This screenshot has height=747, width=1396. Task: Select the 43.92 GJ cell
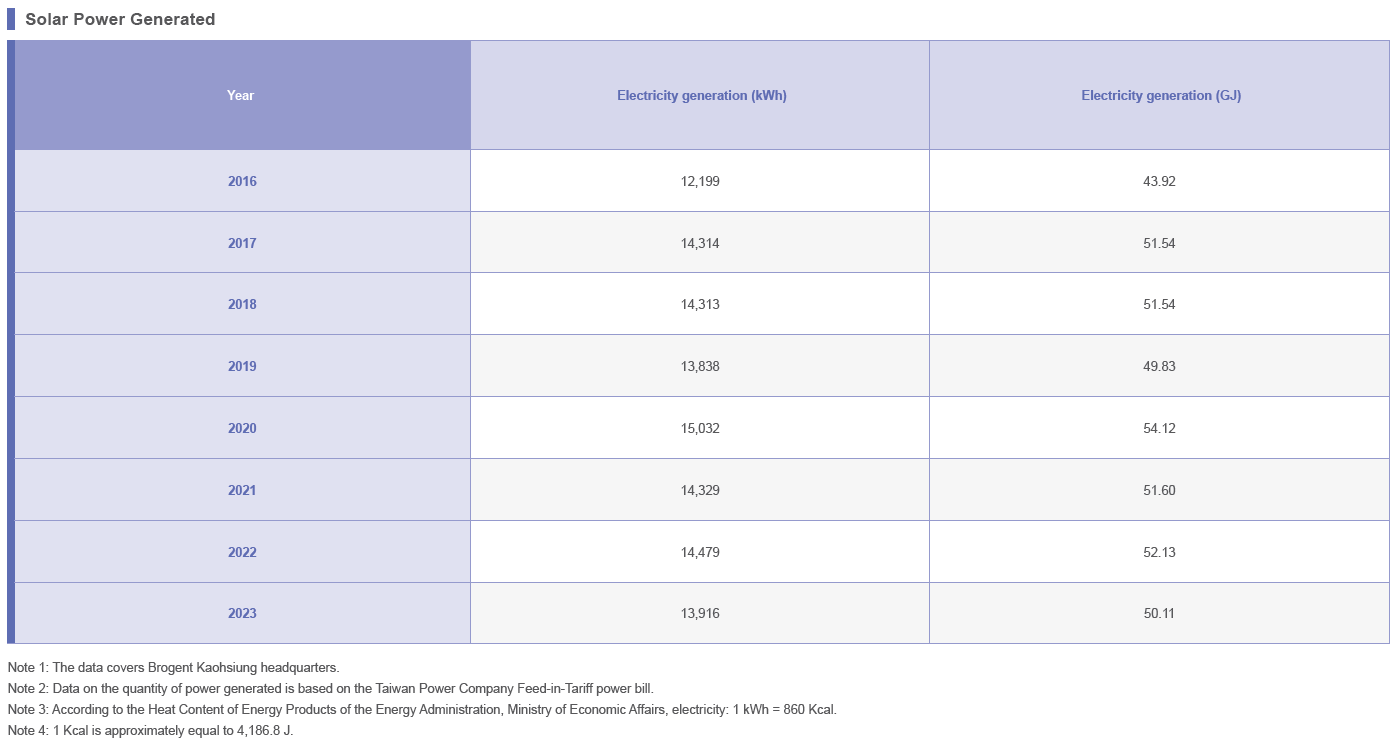(1160, 181)
